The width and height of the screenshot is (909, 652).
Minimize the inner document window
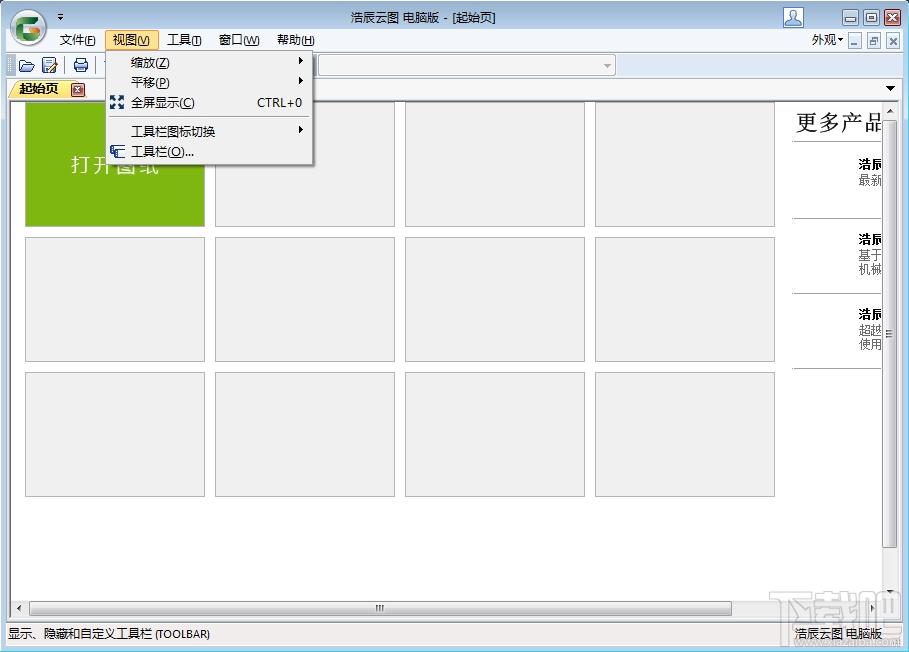click(855, 41)
